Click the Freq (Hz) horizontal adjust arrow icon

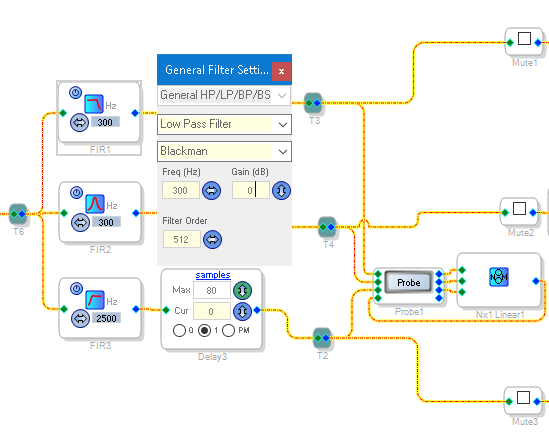click(211, 191)
